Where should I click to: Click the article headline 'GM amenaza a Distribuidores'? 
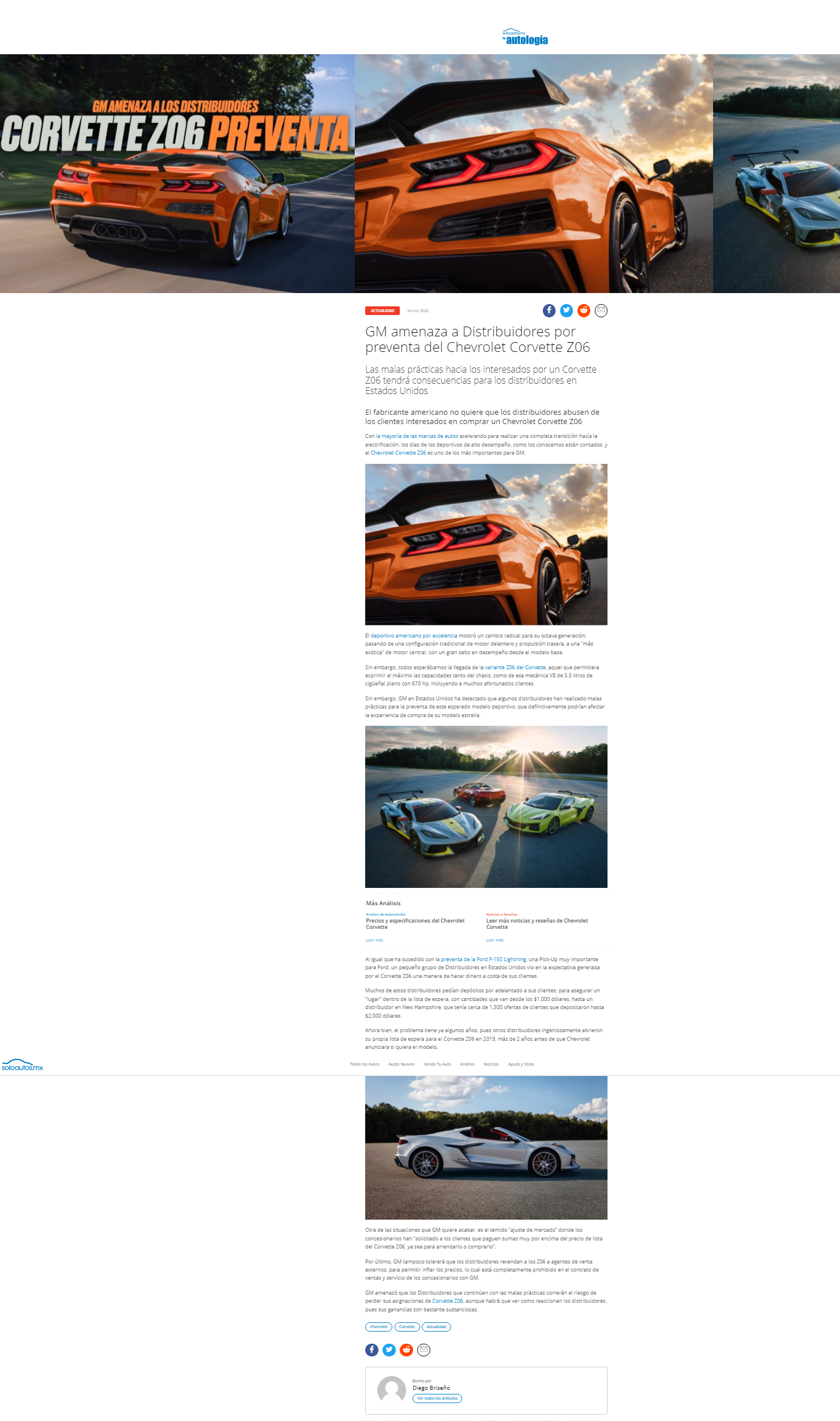tap(478, 339)
